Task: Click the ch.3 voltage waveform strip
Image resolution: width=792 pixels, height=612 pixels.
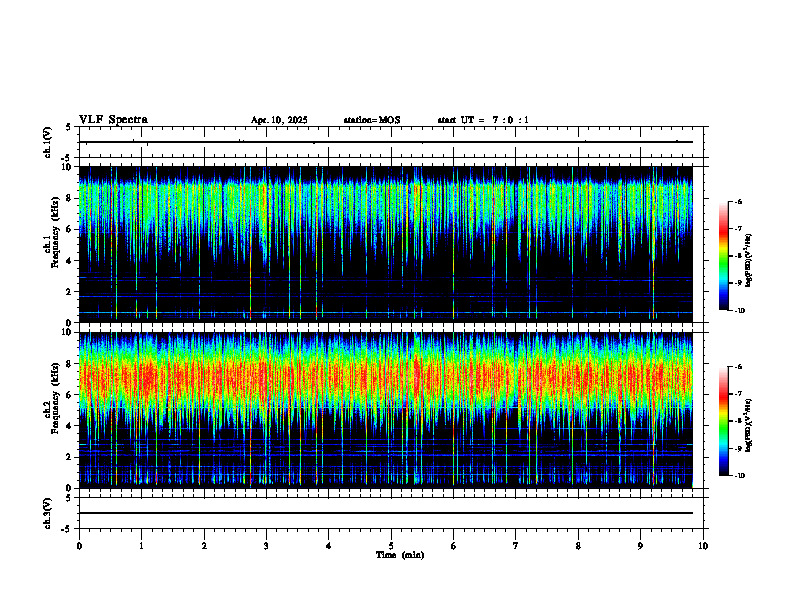Action: pos(393,513)
